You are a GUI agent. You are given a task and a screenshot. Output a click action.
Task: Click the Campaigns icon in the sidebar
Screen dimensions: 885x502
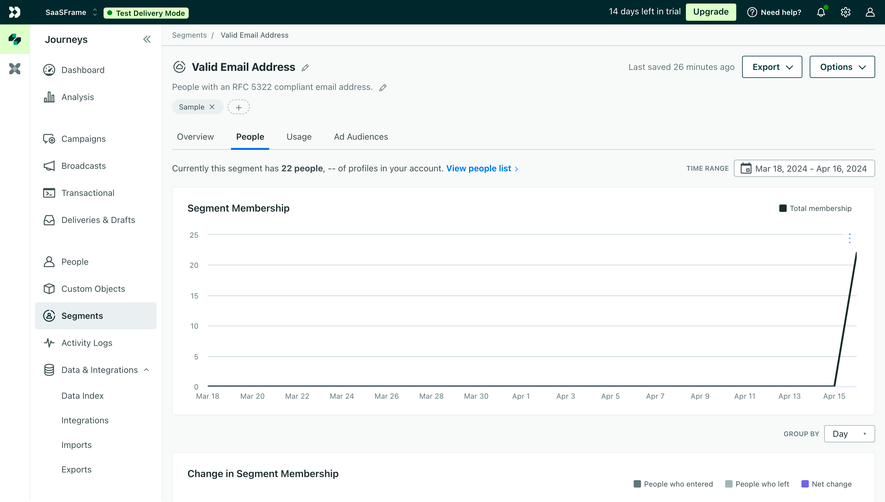pyautogui.click(x=49, y=139)
